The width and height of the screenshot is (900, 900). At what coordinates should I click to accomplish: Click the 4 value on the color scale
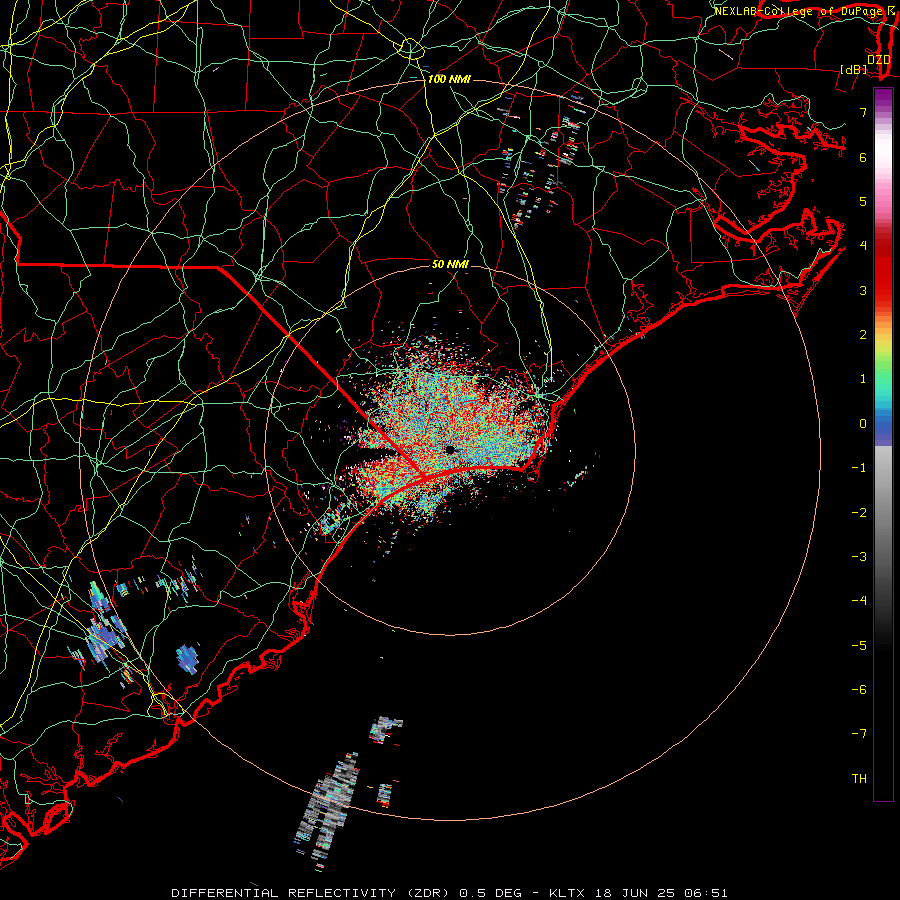[x=863, y=246]
